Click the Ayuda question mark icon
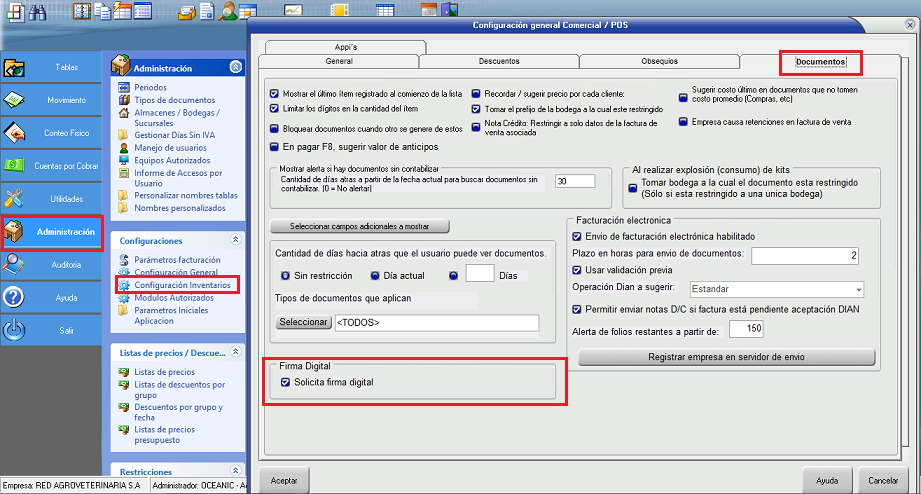 pyautogui.click(x=16, y=298)
